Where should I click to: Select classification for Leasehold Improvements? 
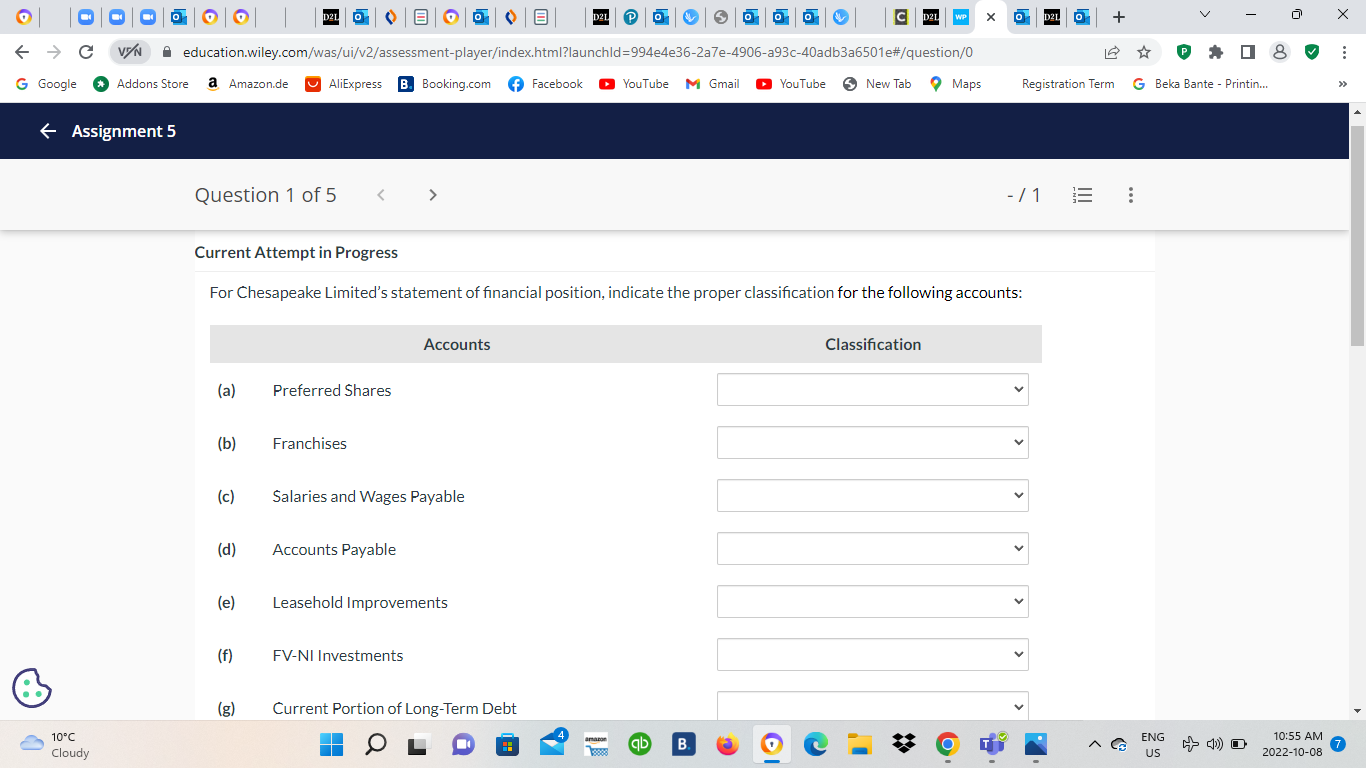click(x=873, y=602)
